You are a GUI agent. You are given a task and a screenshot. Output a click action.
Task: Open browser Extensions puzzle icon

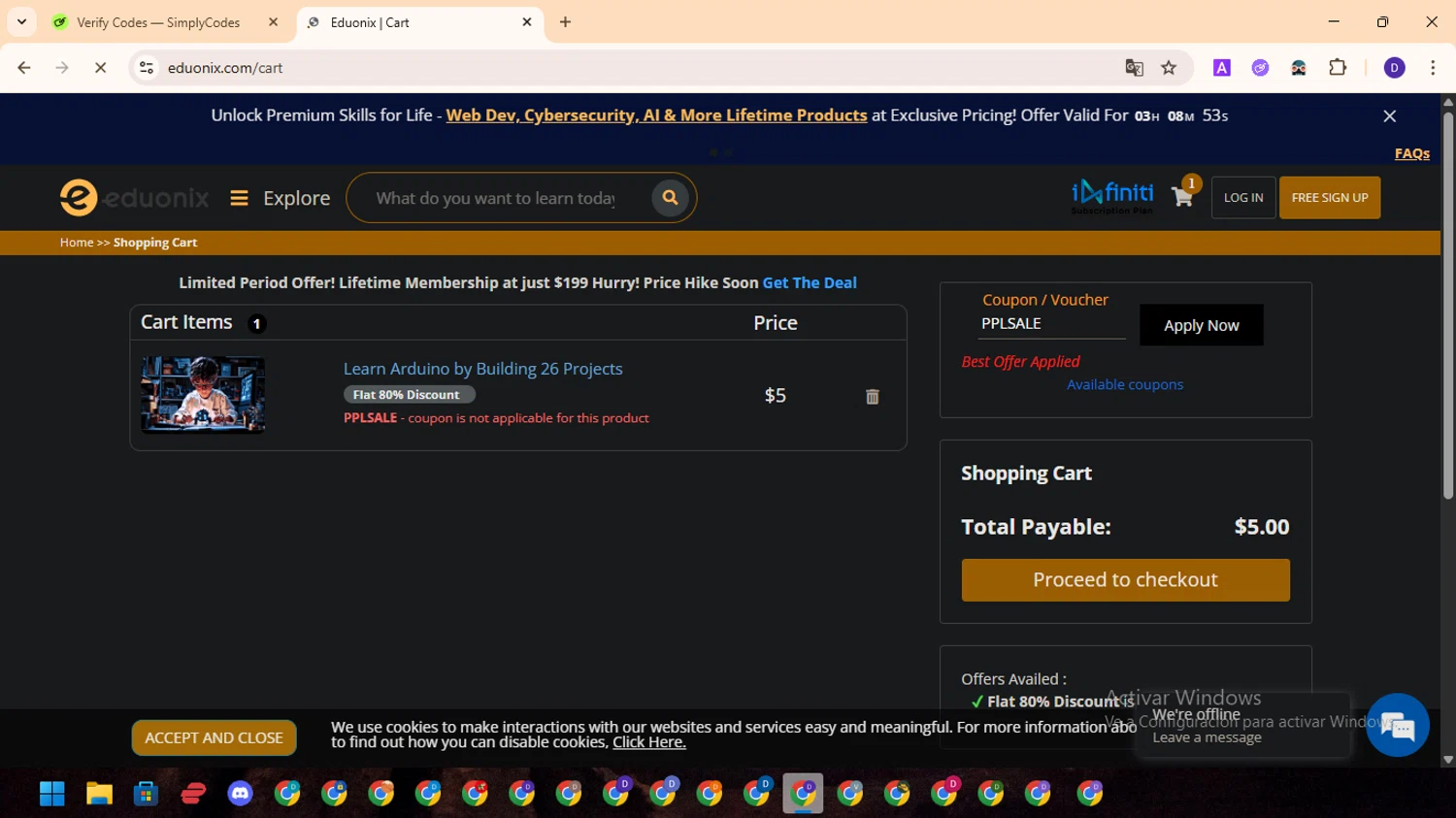click(1338, 68)
